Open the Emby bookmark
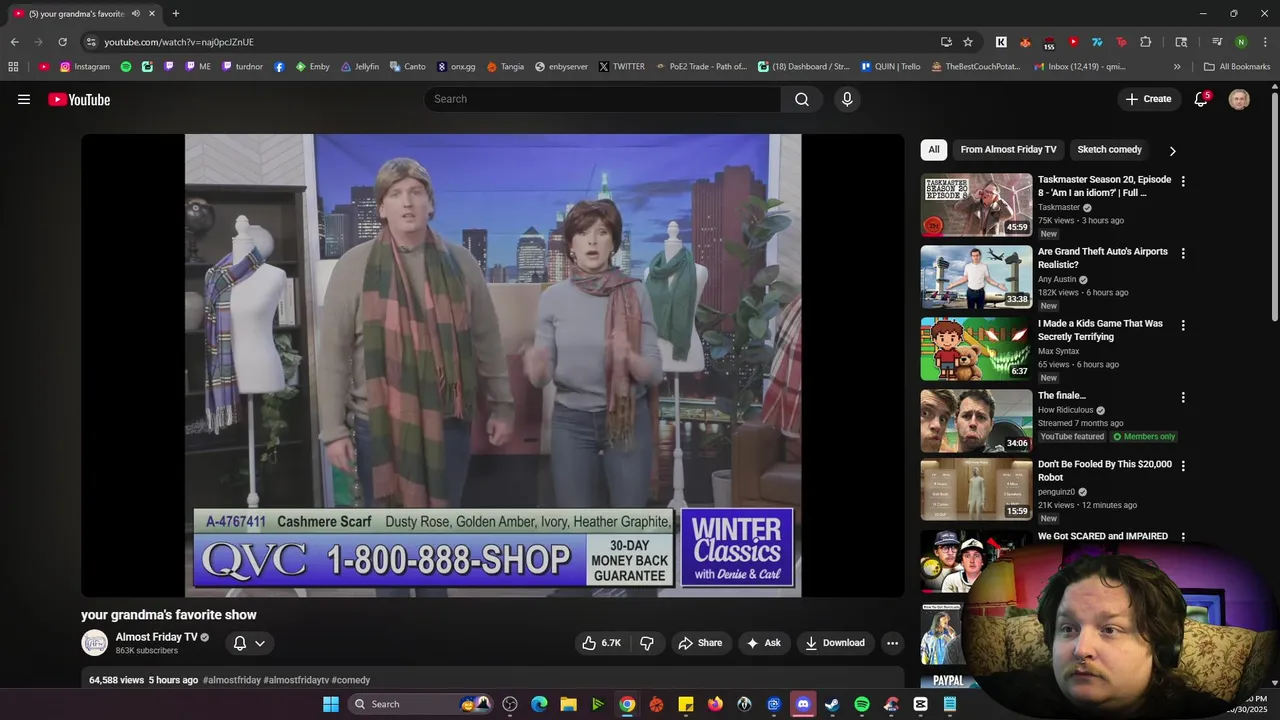Viewport: 1280px width, 720px height. 312,67
